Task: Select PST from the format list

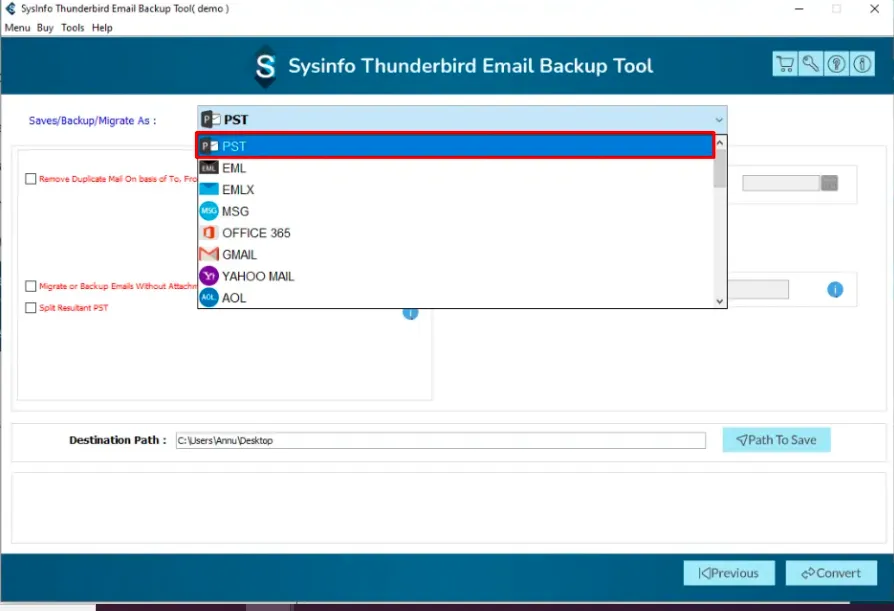Action: tap(456, 146)
